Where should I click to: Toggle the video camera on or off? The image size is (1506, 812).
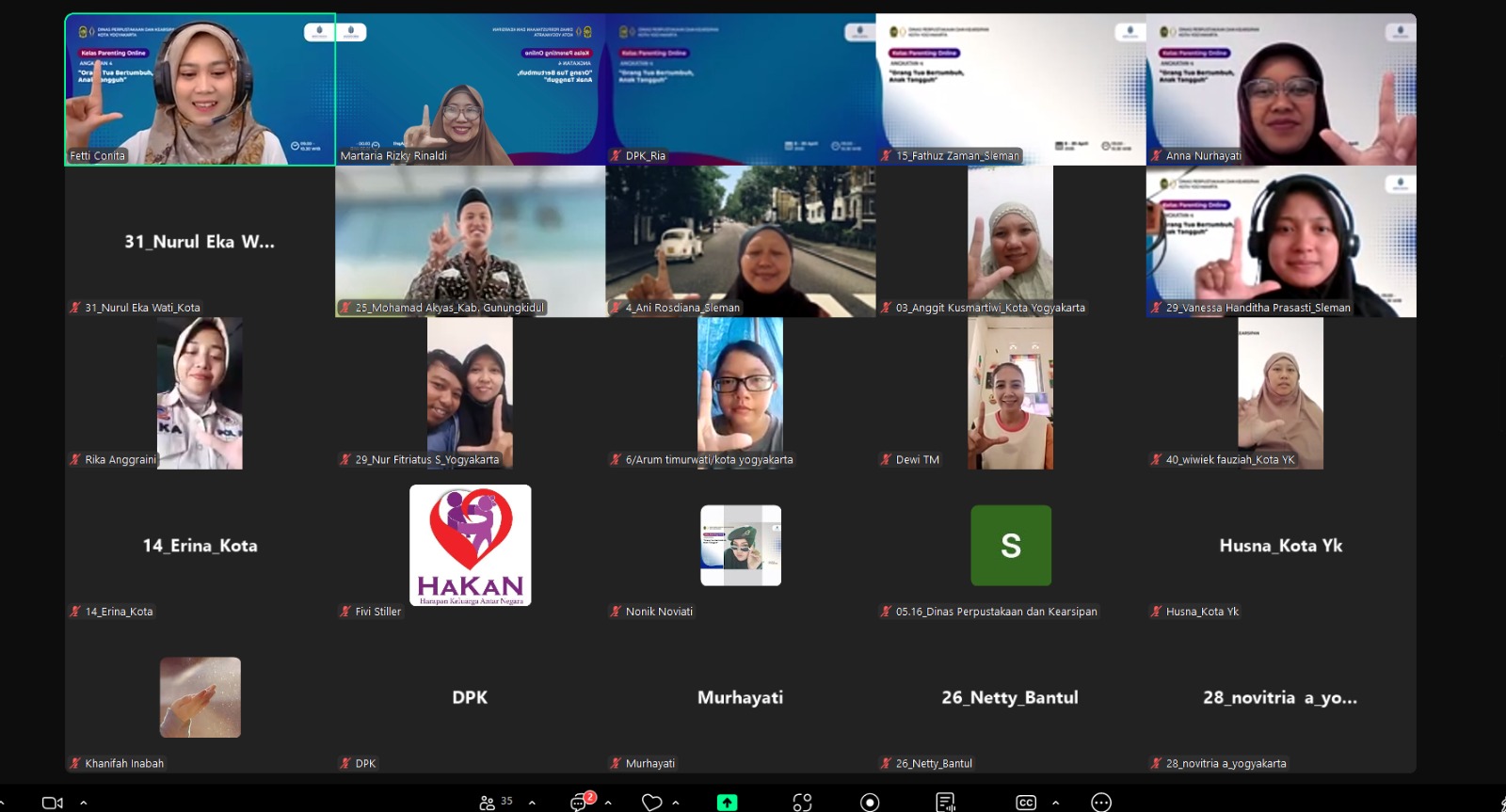click(x=52, y=803)
